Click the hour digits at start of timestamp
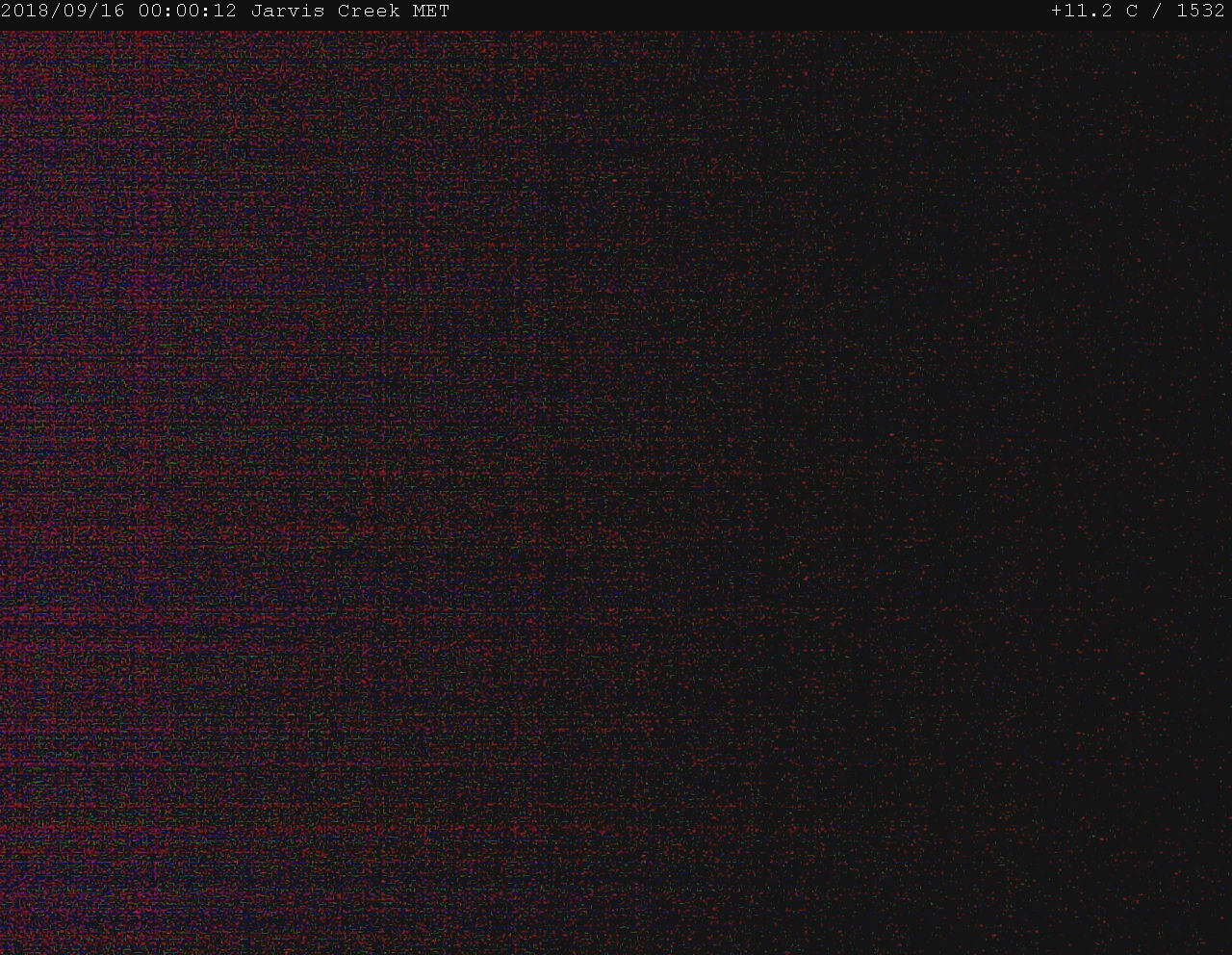 coord(150,12)
